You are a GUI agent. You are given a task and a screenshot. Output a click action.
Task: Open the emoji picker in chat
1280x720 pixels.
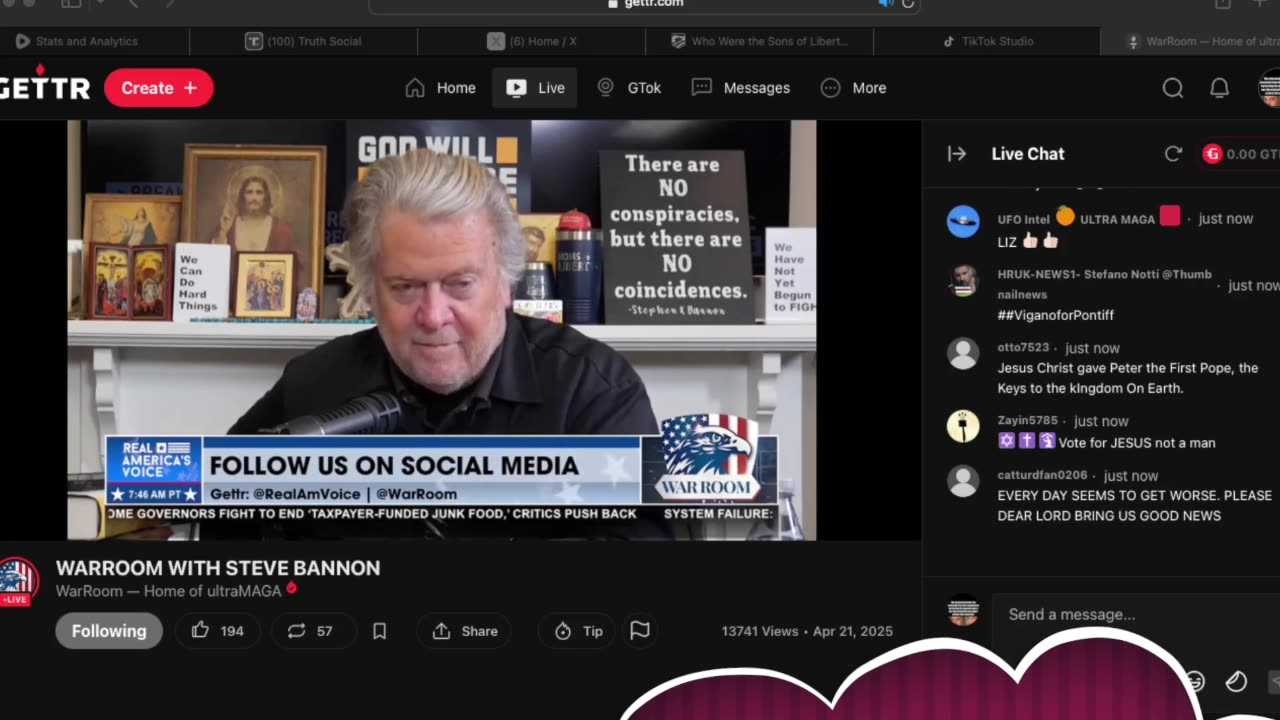(1195, 682)
